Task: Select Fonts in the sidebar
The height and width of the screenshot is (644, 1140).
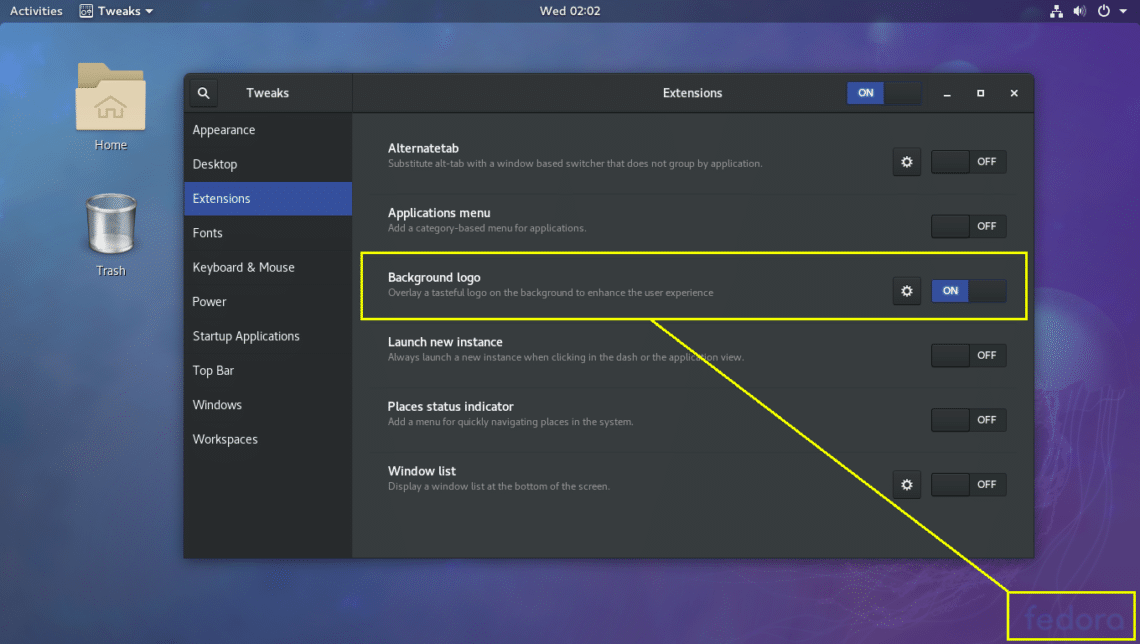Action: tap(207, 232)
